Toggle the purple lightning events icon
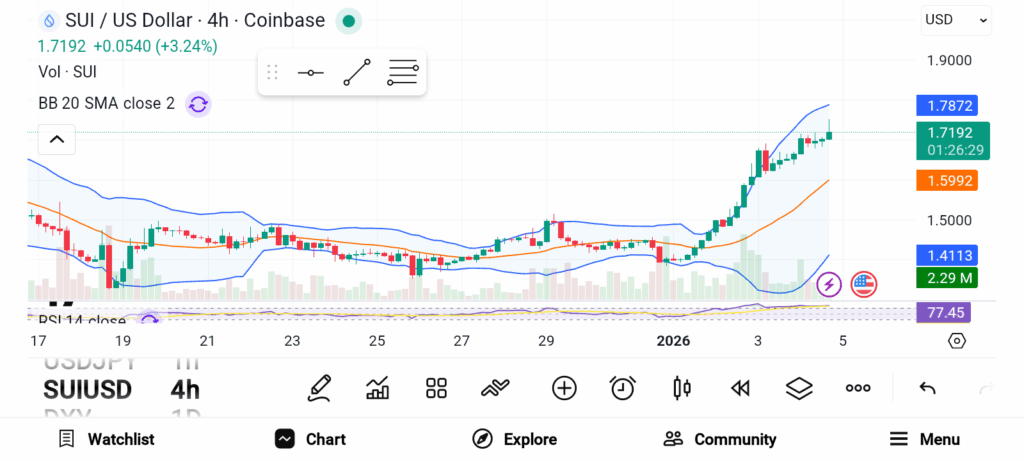 pos(829,284)
